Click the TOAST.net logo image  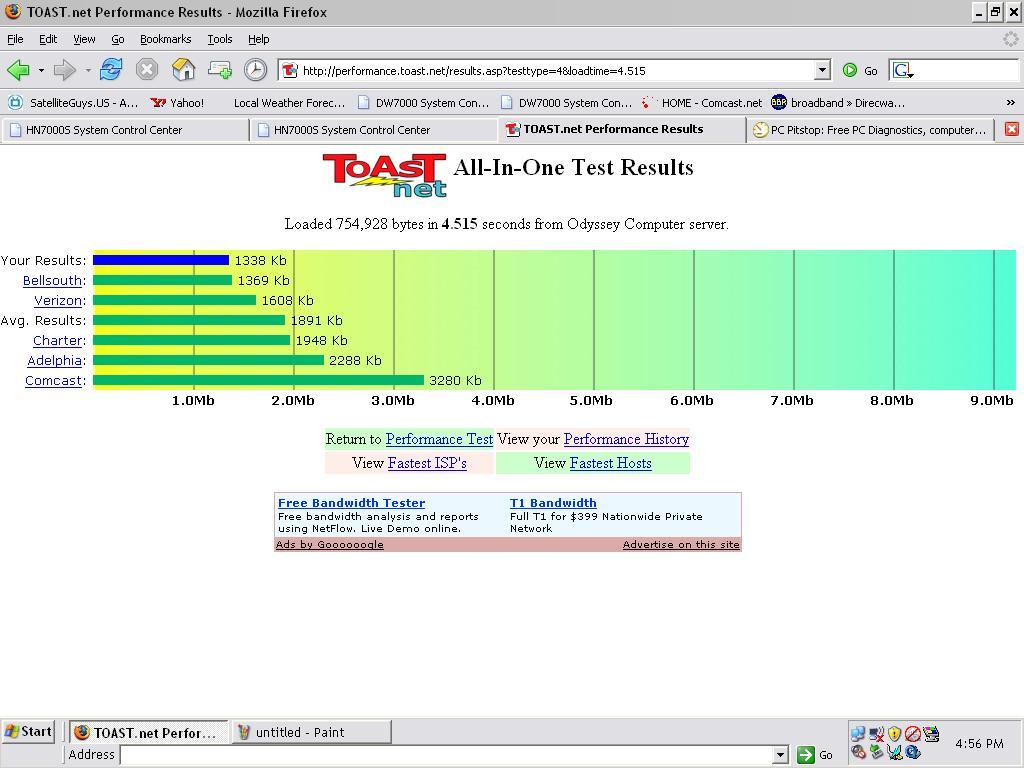tap(385, 175)
